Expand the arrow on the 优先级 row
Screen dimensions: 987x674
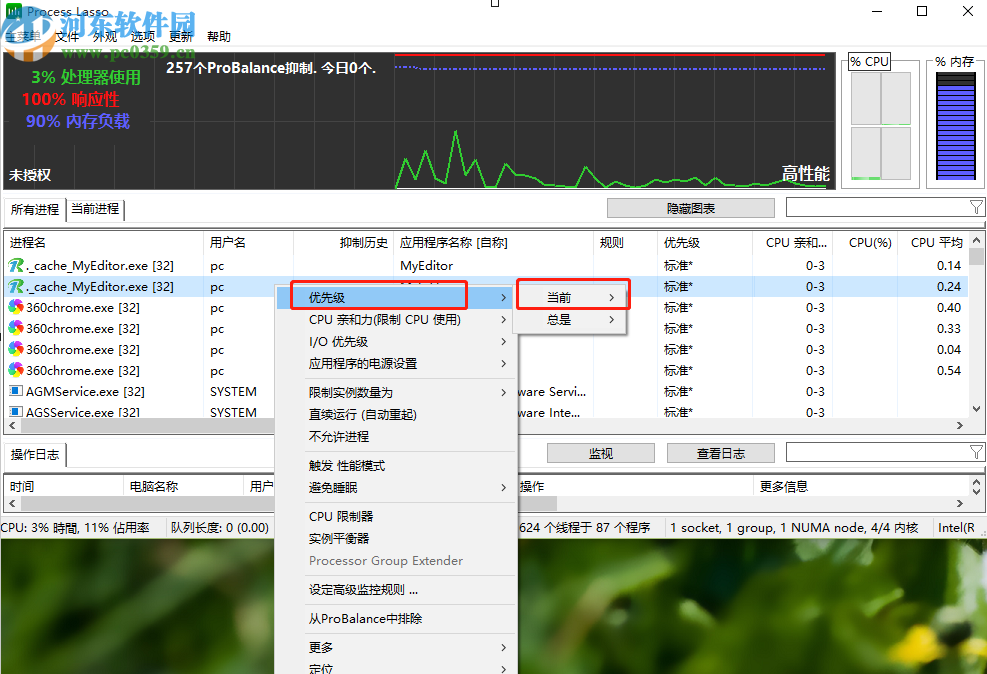(503, 297)
